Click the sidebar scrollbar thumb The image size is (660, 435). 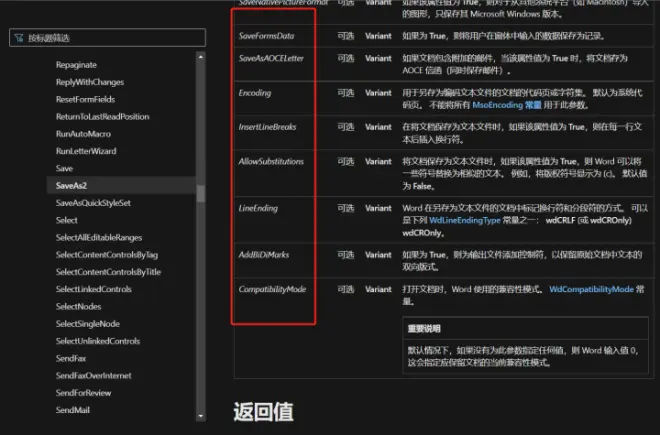pyautogui.click(x=201, y=194)
